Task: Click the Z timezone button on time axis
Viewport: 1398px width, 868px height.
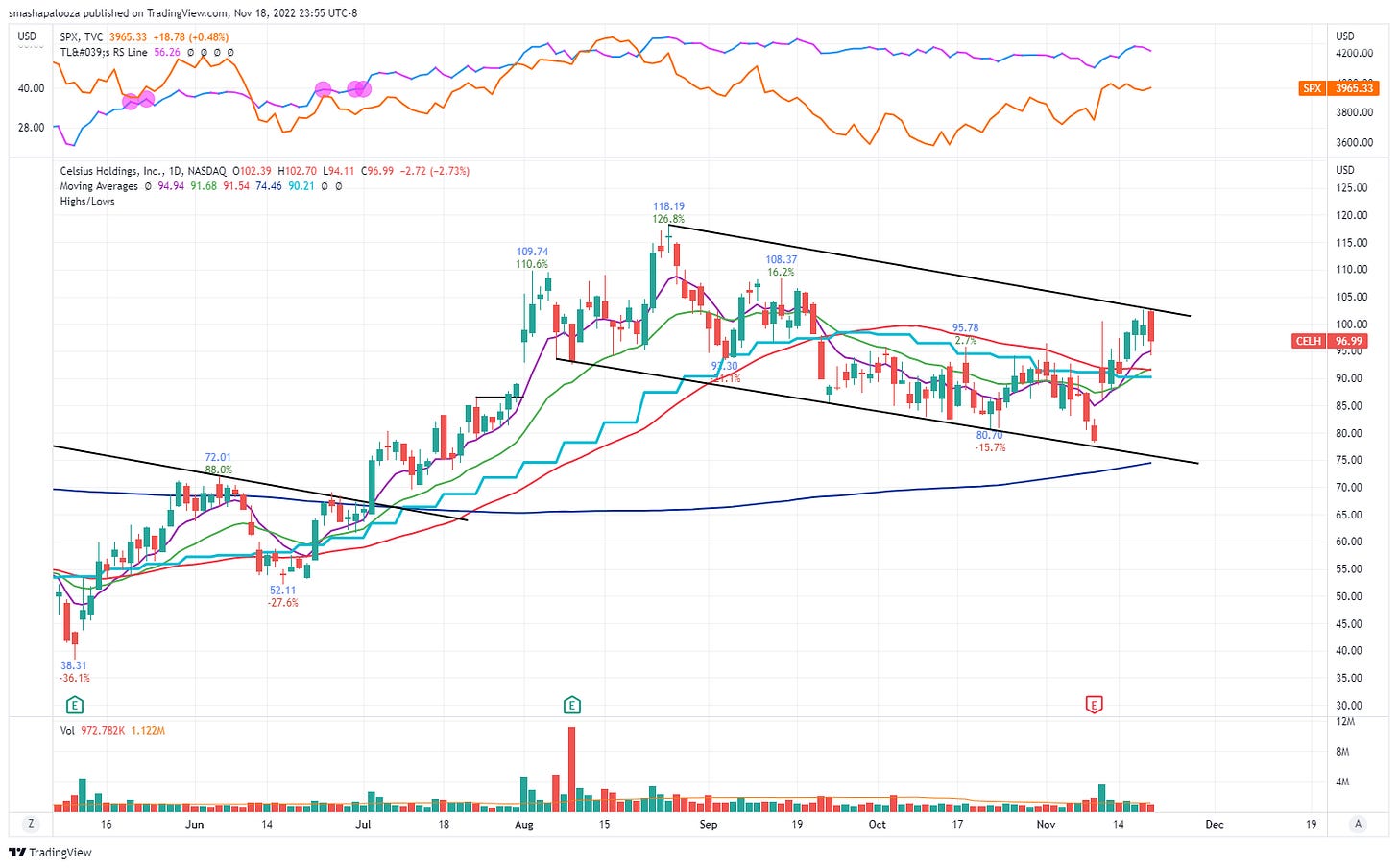Action: 31,824
